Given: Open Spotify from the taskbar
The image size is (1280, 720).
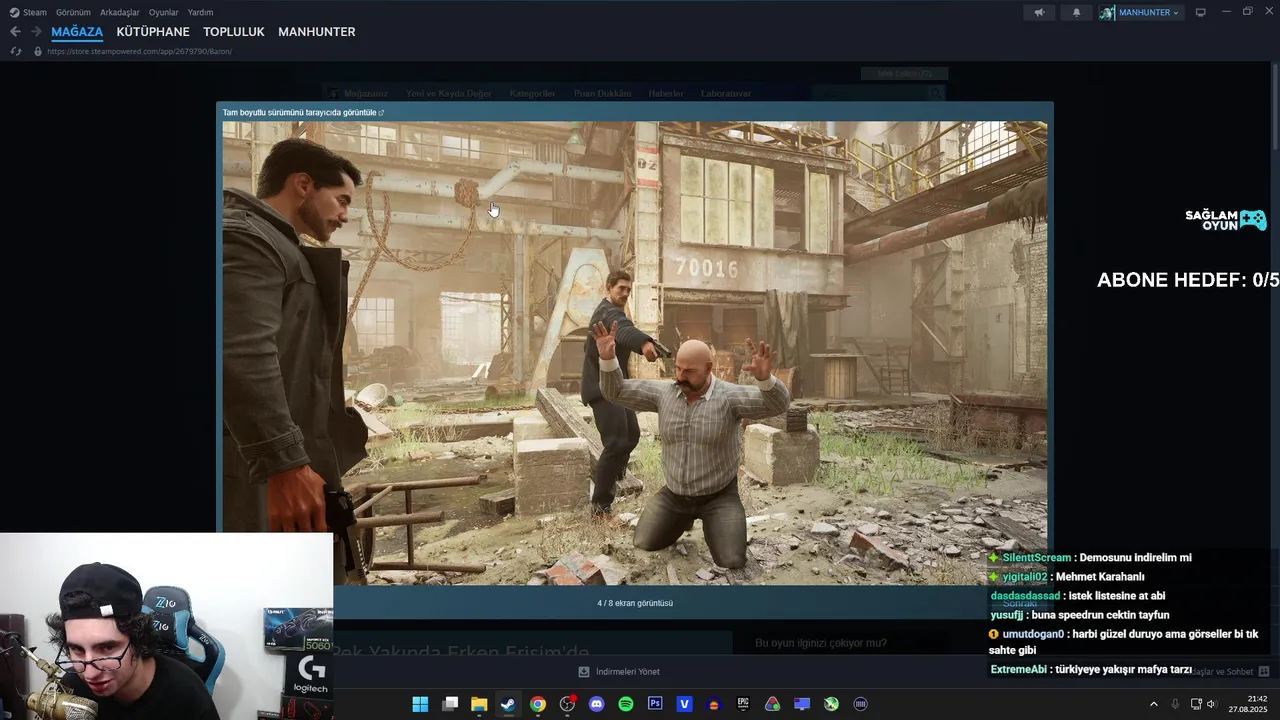Looking at the screenshot, I should 626,704.
